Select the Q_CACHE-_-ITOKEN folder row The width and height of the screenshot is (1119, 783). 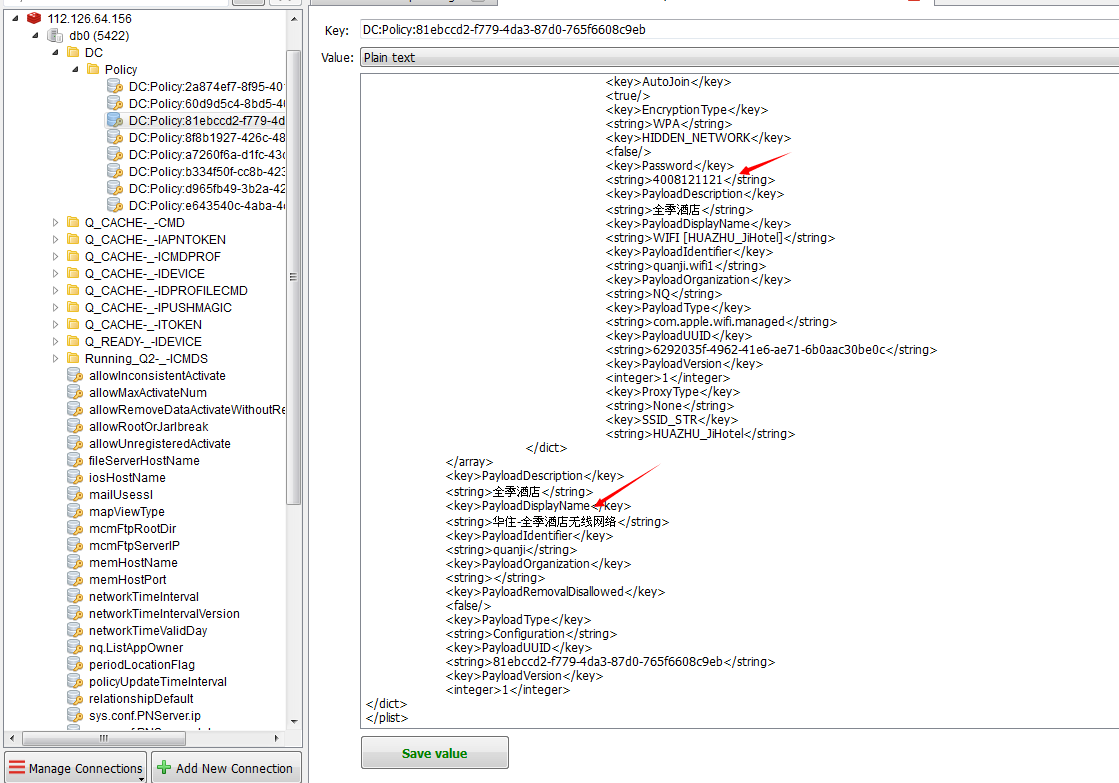pyautogui.click(x=143, y=325)
